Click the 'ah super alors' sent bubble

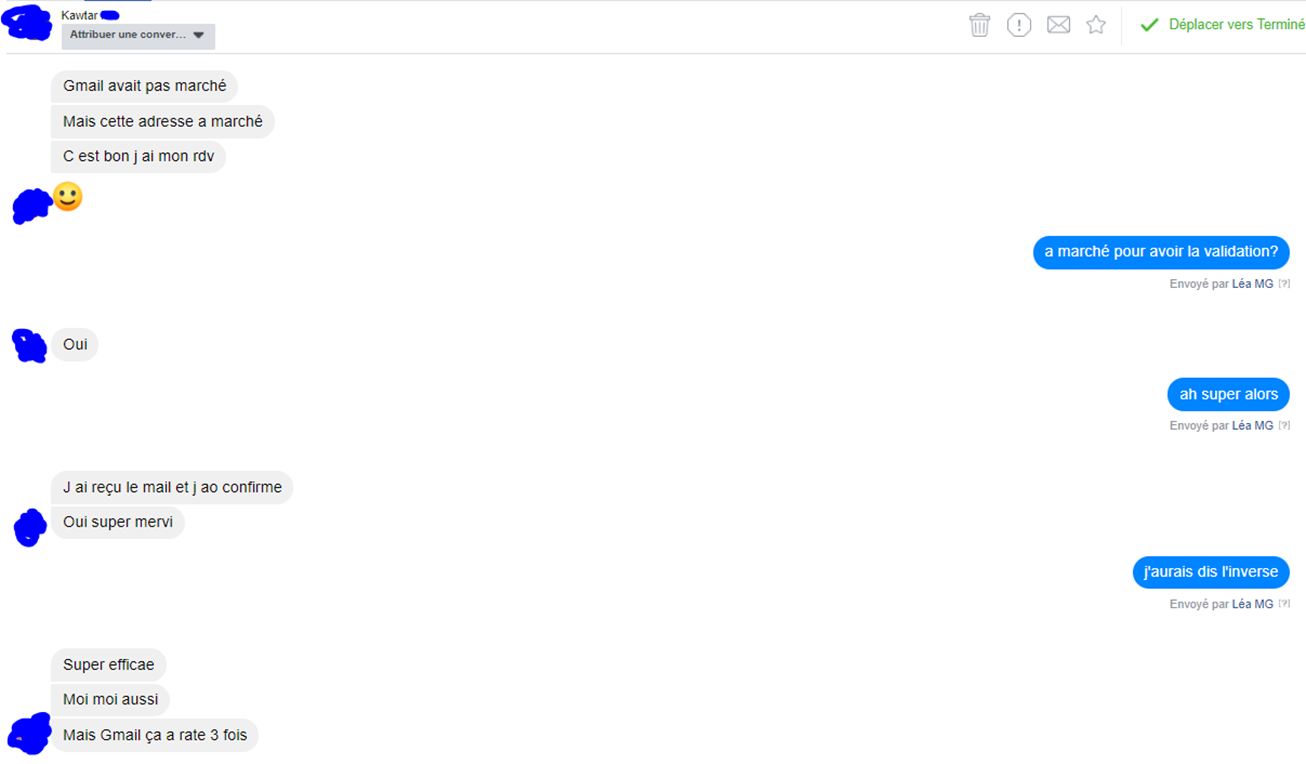pos(1228,394)
